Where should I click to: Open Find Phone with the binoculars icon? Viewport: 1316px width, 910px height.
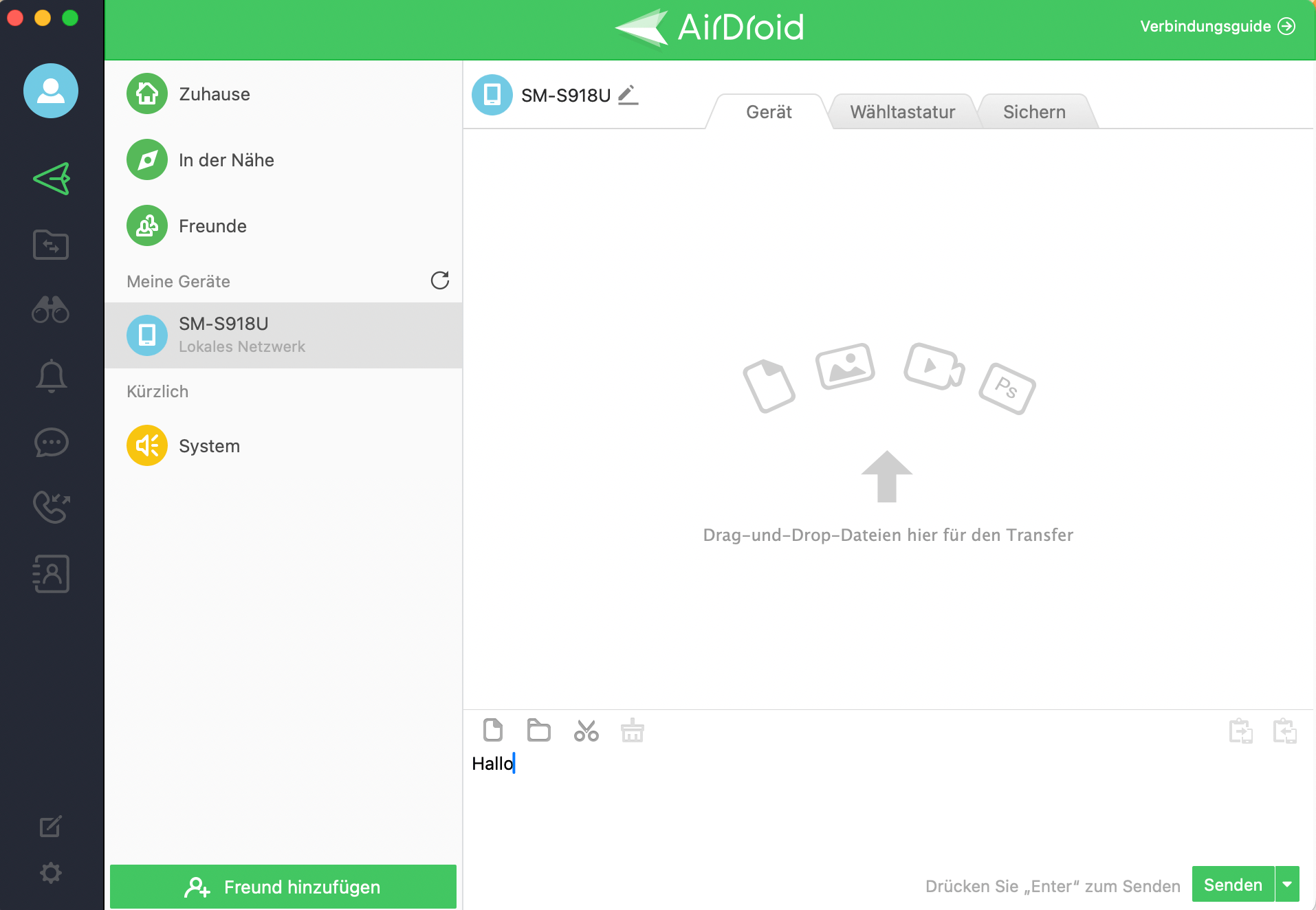click(51, 310)
